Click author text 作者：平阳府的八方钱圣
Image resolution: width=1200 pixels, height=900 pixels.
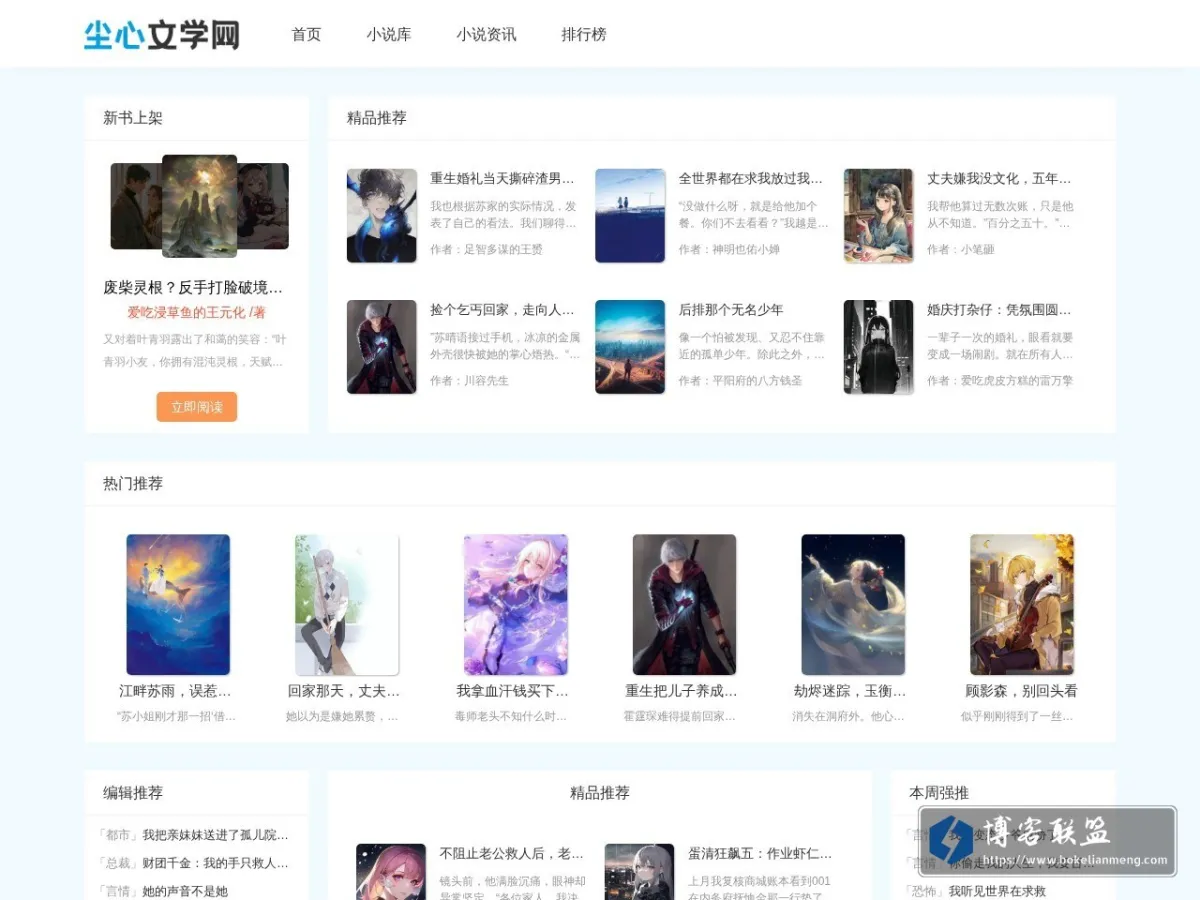click(x=741, y=380)
